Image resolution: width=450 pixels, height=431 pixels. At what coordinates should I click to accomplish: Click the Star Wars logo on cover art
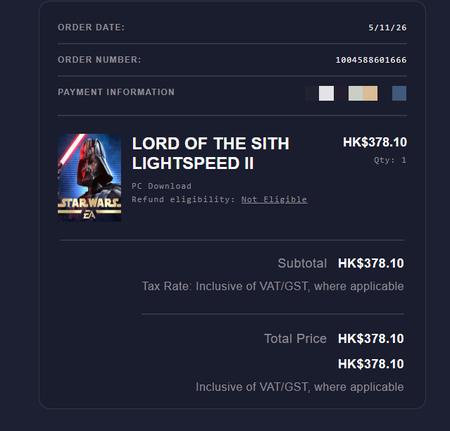[89, 203]
